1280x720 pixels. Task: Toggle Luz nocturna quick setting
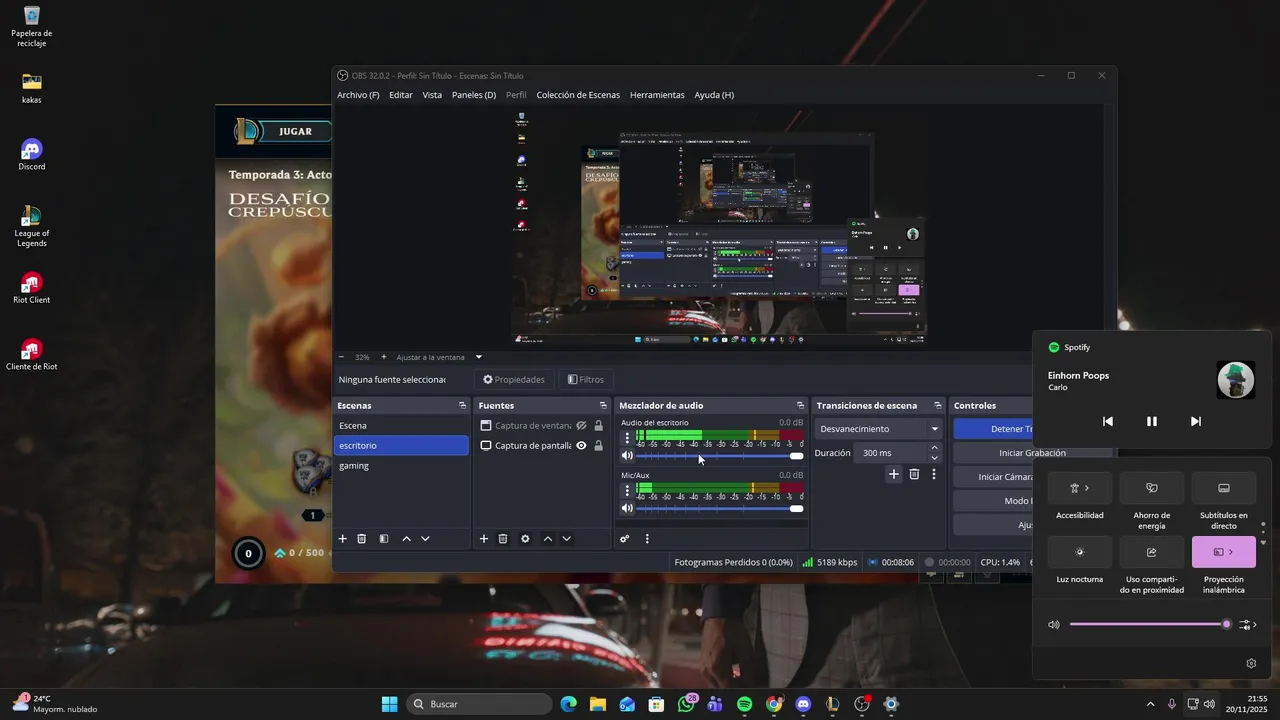coord(1080,552)
